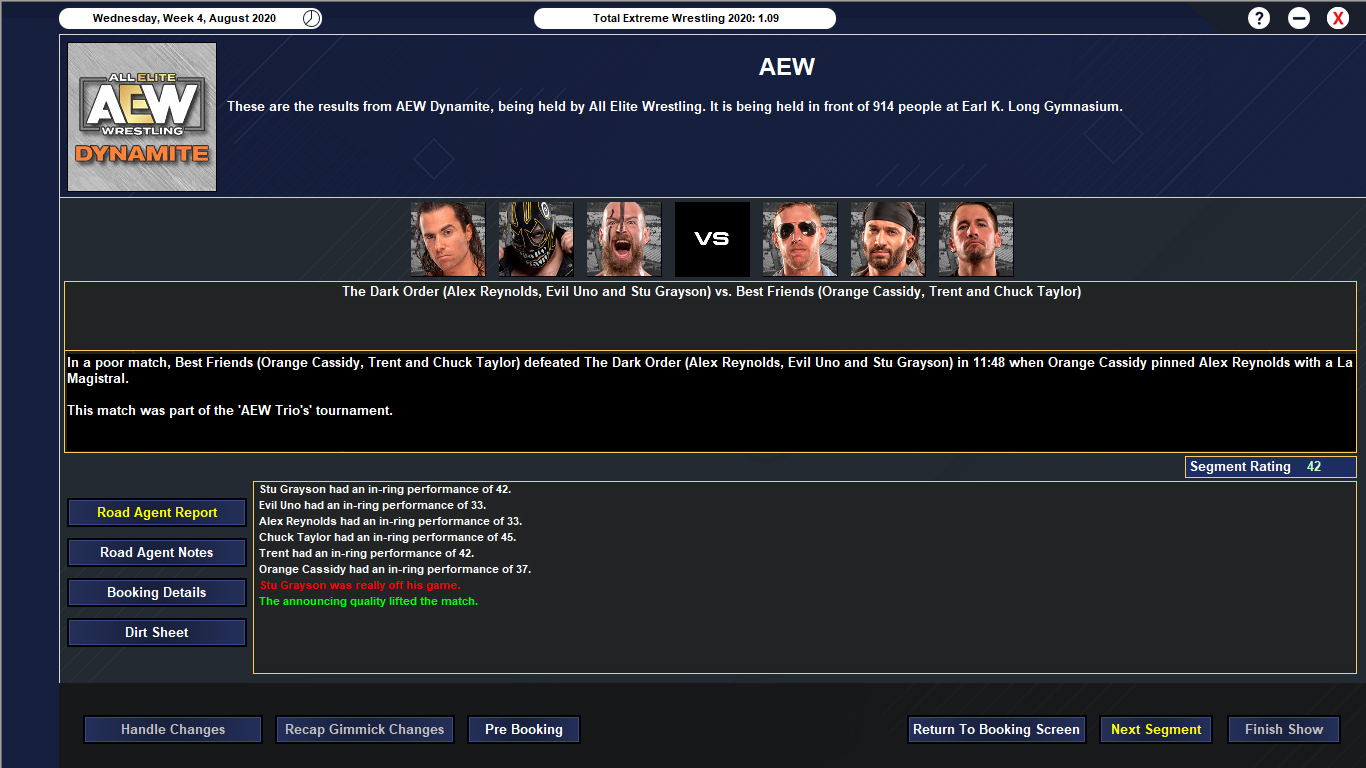The image size is (1366, 768).
Task: Switch to Road Agent Notes
Action: pos(157,552)
